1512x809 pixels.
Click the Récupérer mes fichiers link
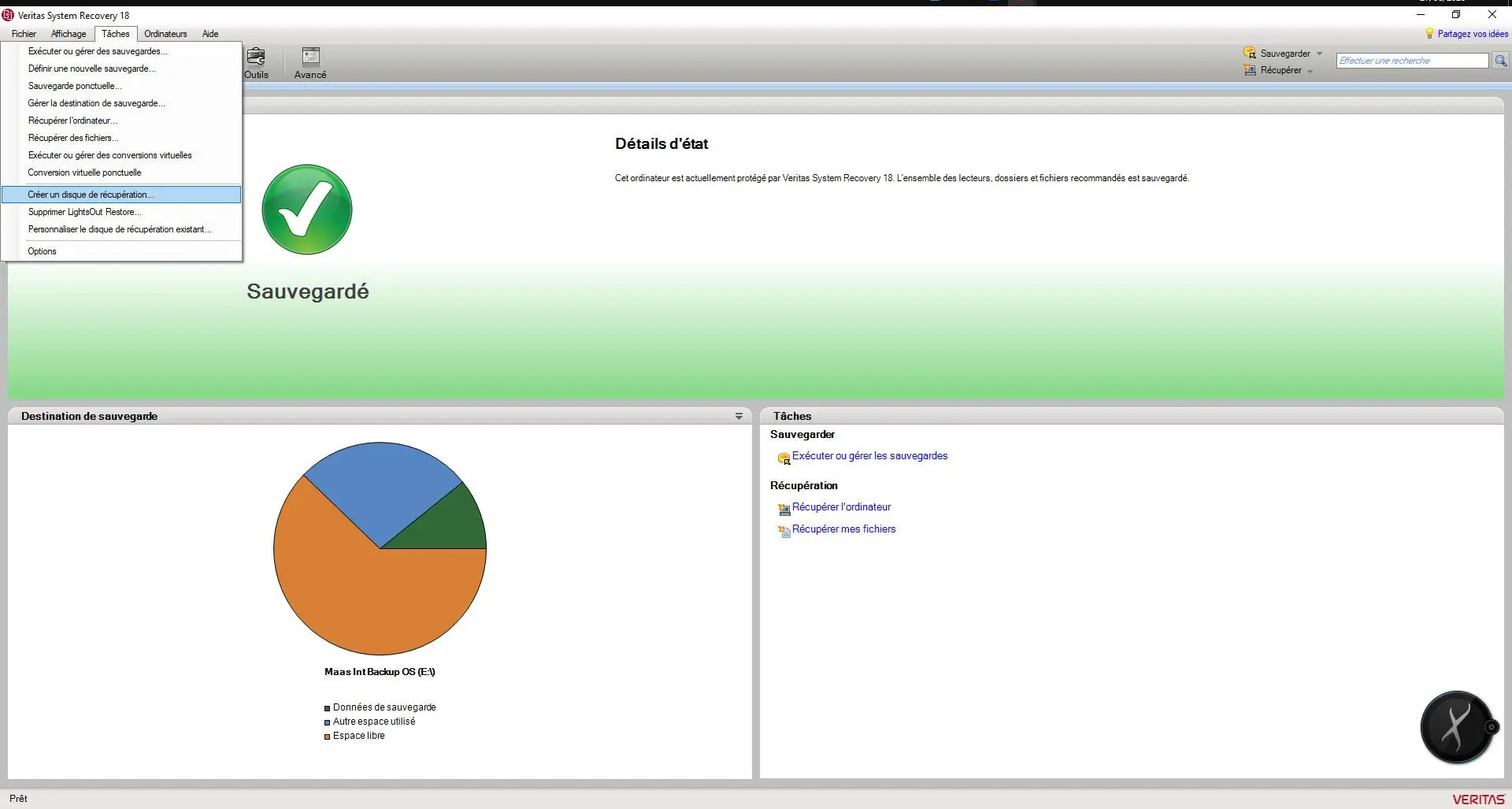pyautogui.click(x=843, y=529)
